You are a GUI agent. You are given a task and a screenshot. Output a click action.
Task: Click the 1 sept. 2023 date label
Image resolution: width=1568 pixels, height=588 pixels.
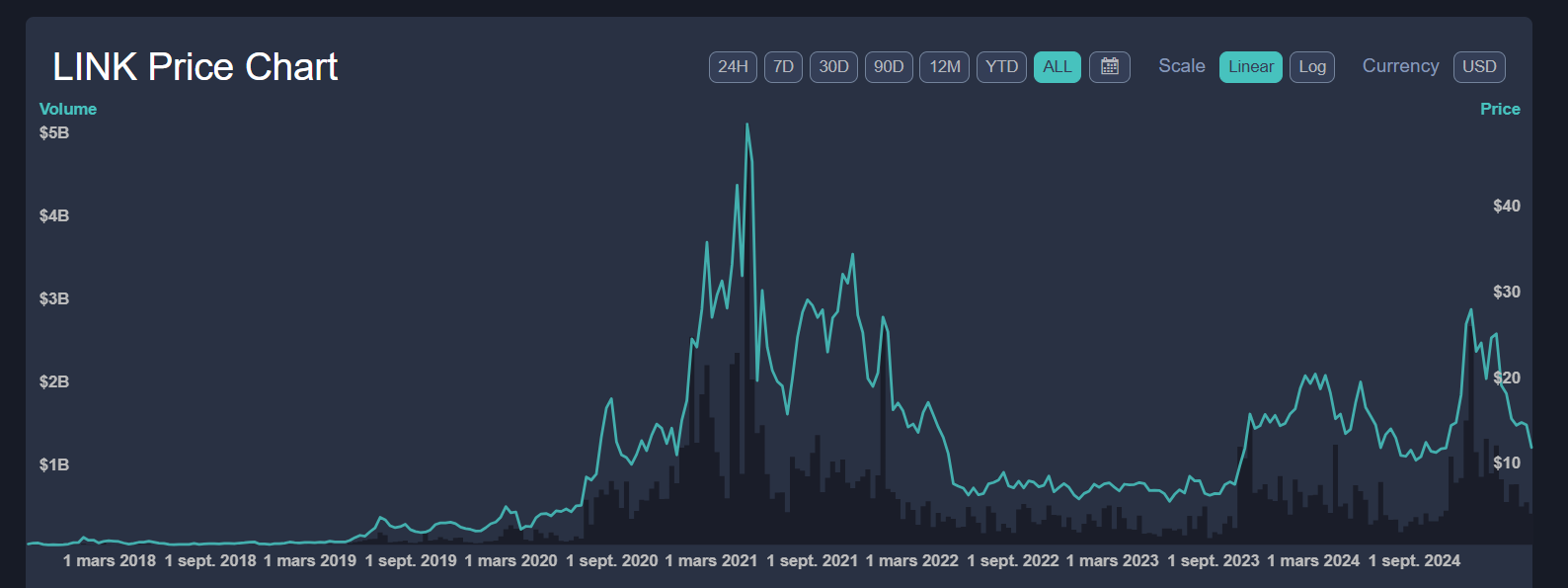1214,560
